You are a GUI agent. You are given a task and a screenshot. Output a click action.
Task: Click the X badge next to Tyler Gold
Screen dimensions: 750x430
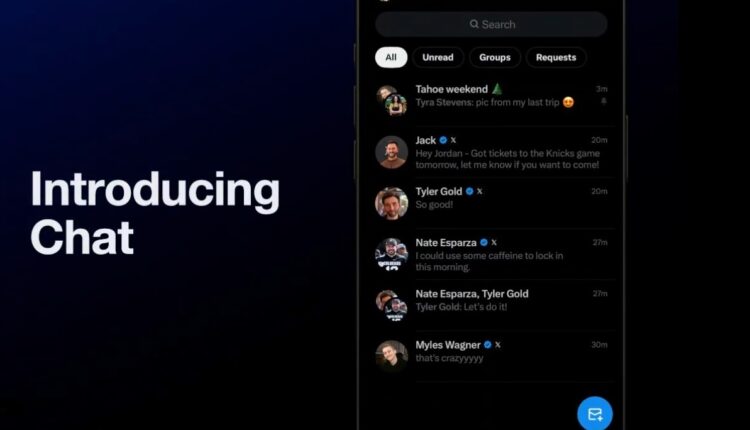coord(479,191)
